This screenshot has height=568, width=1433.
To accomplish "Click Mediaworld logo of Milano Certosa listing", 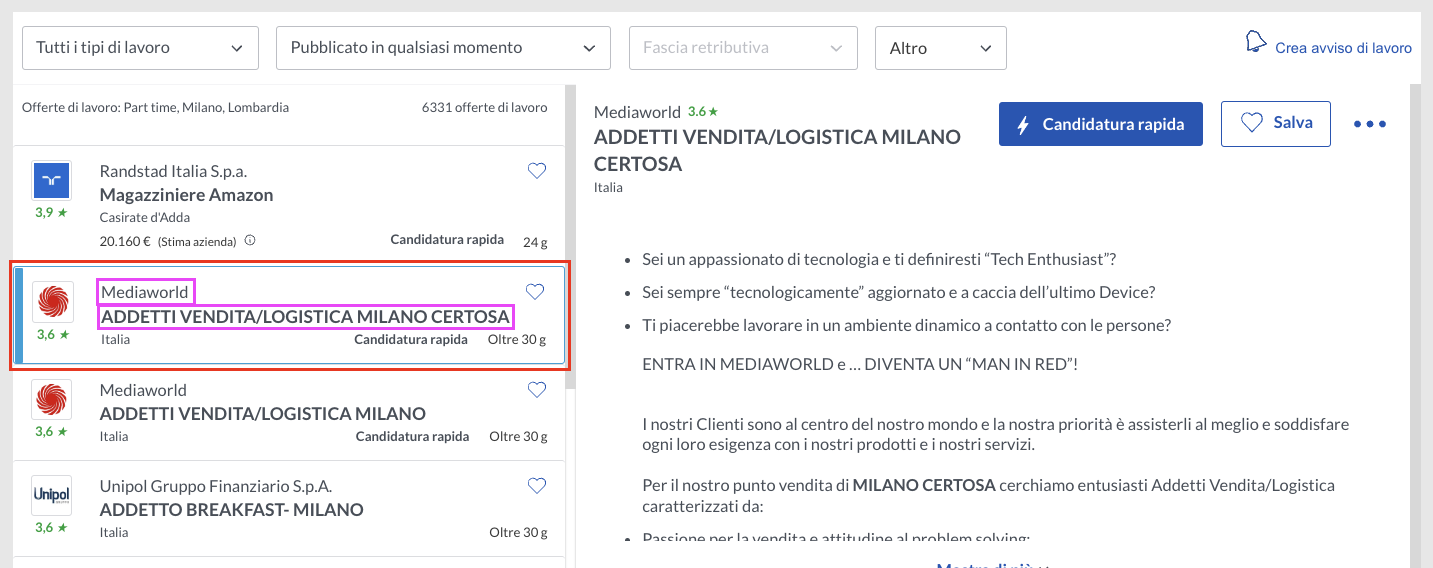I will pos(53,302).
